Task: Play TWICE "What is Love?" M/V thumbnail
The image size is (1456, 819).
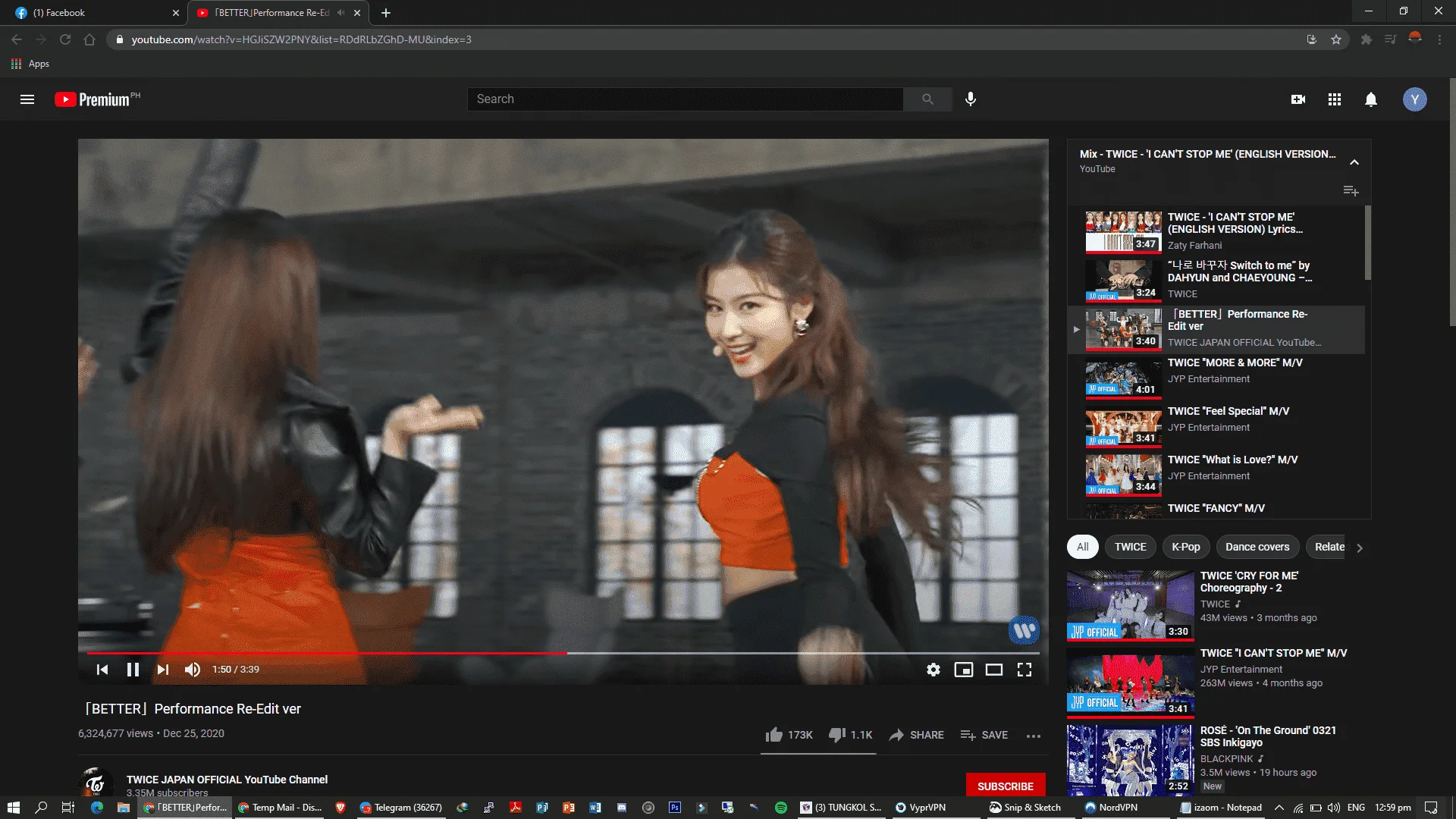Action: tap(1123, 475)
